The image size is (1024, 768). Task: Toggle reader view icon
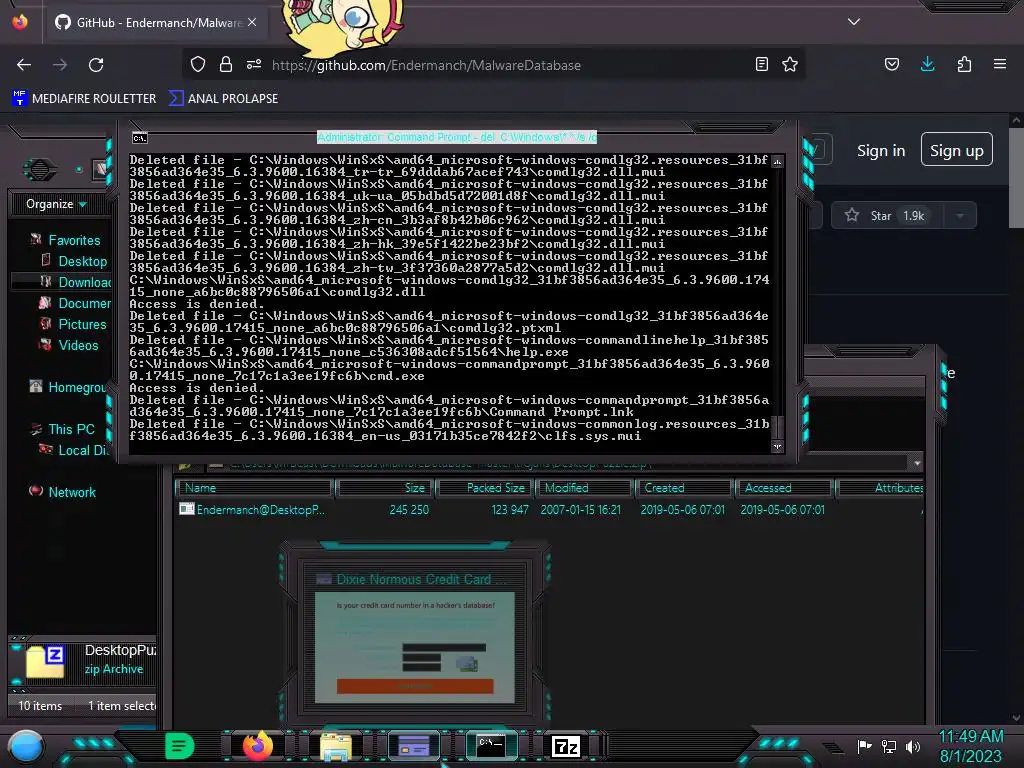[761, 64]
